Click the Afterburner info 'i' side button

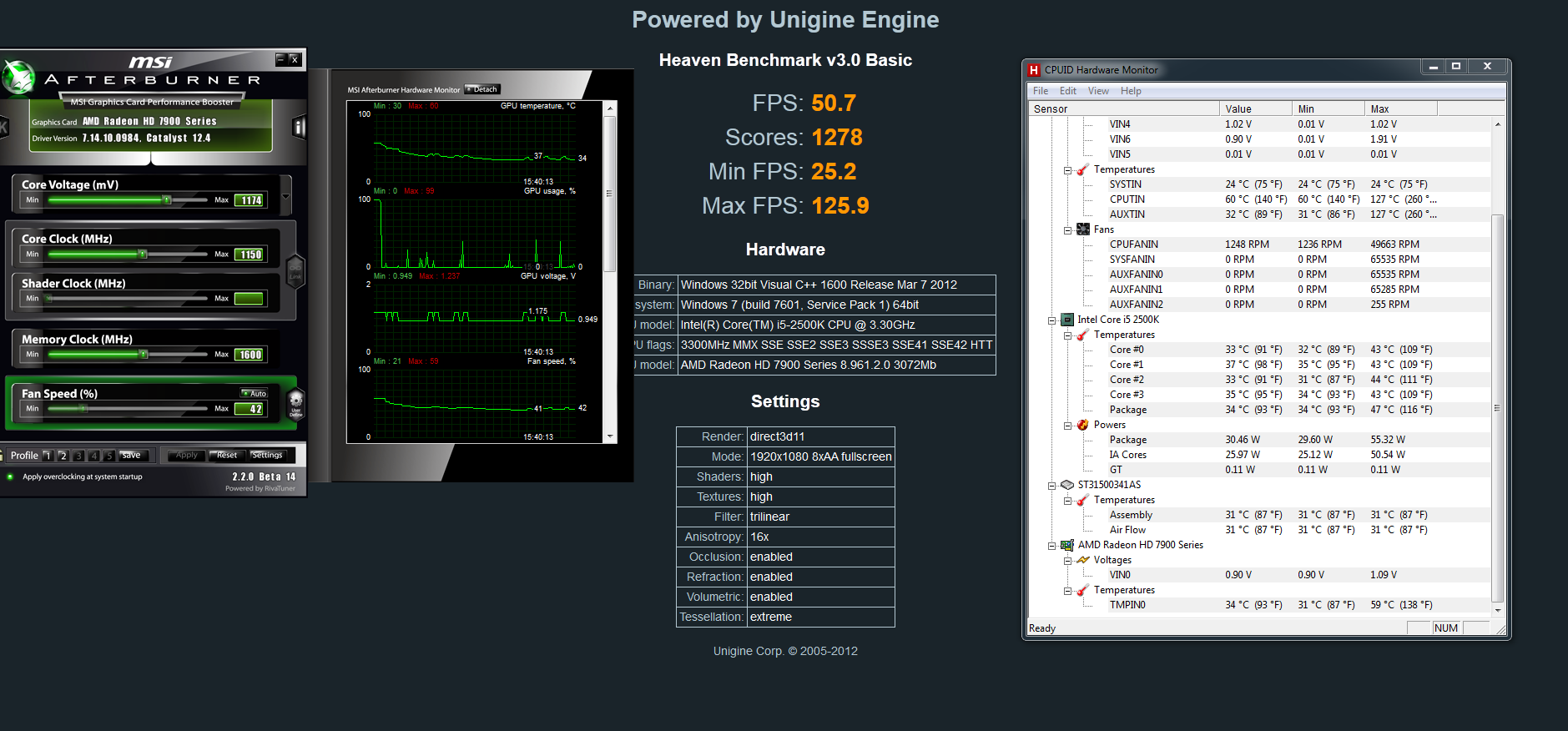pos(299,127)
